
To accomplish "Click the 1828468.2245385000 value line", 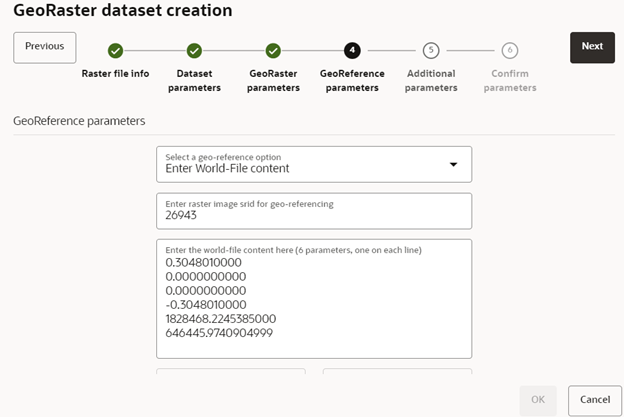I will tap(221, 319).
